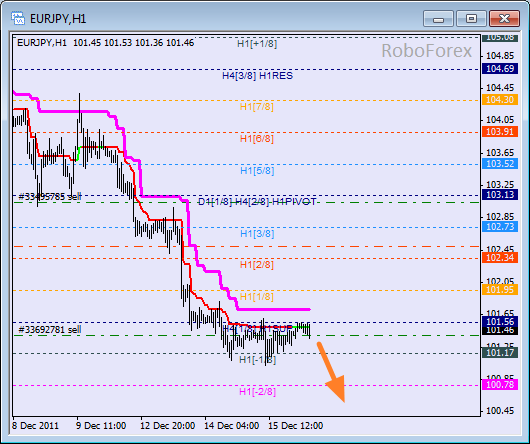Click the orange downward arrow on chart
530x444 pixels.
[x=332, y=372]
